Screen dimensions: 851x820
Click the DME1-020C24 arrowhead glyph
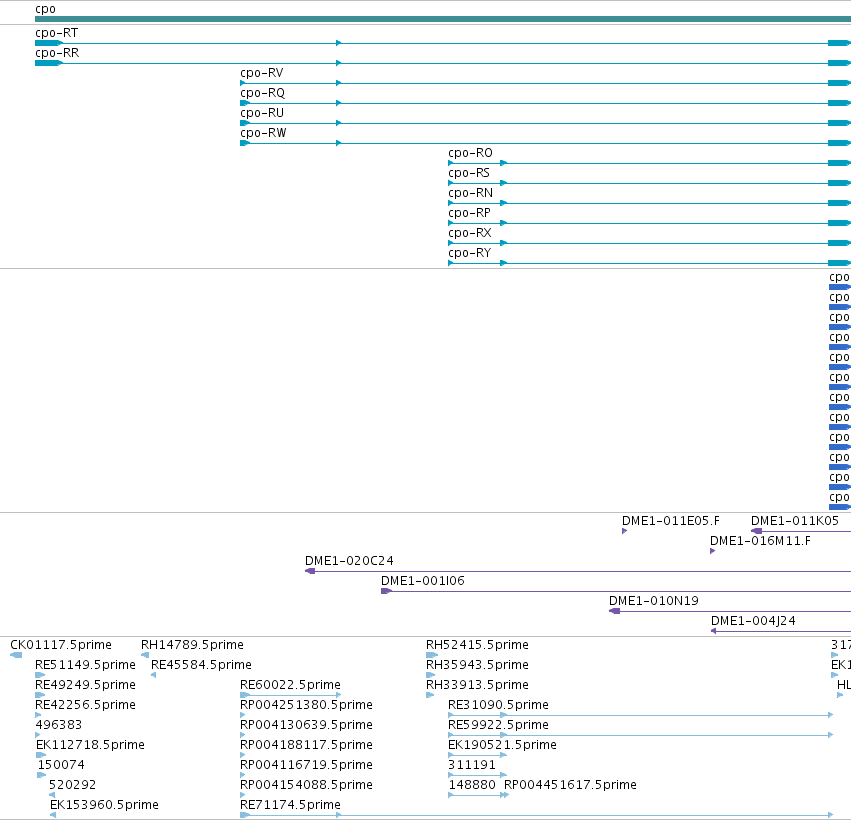310,571
